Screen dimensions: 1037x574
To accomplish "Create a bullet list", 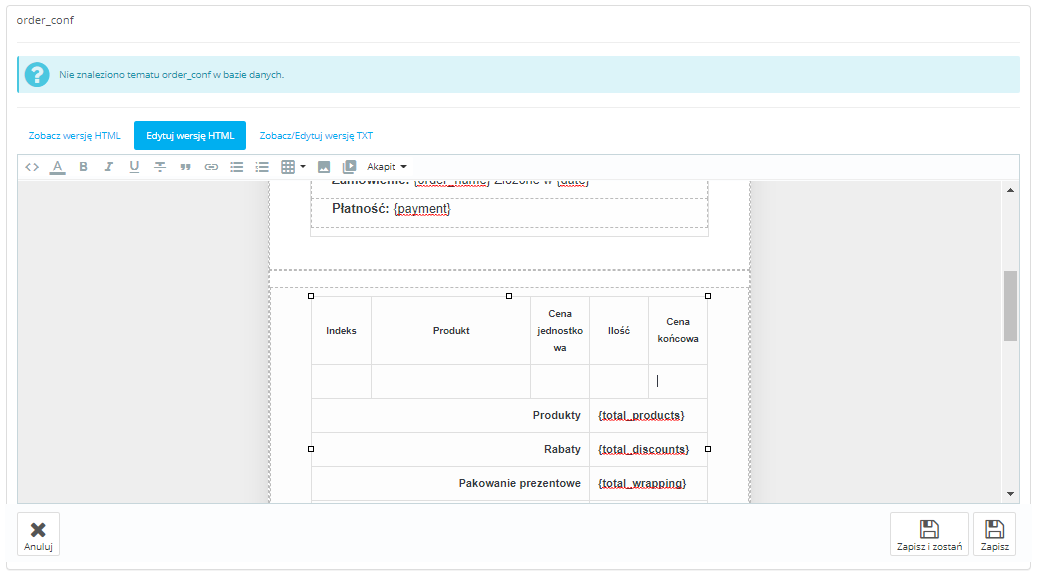I will 237,167.
